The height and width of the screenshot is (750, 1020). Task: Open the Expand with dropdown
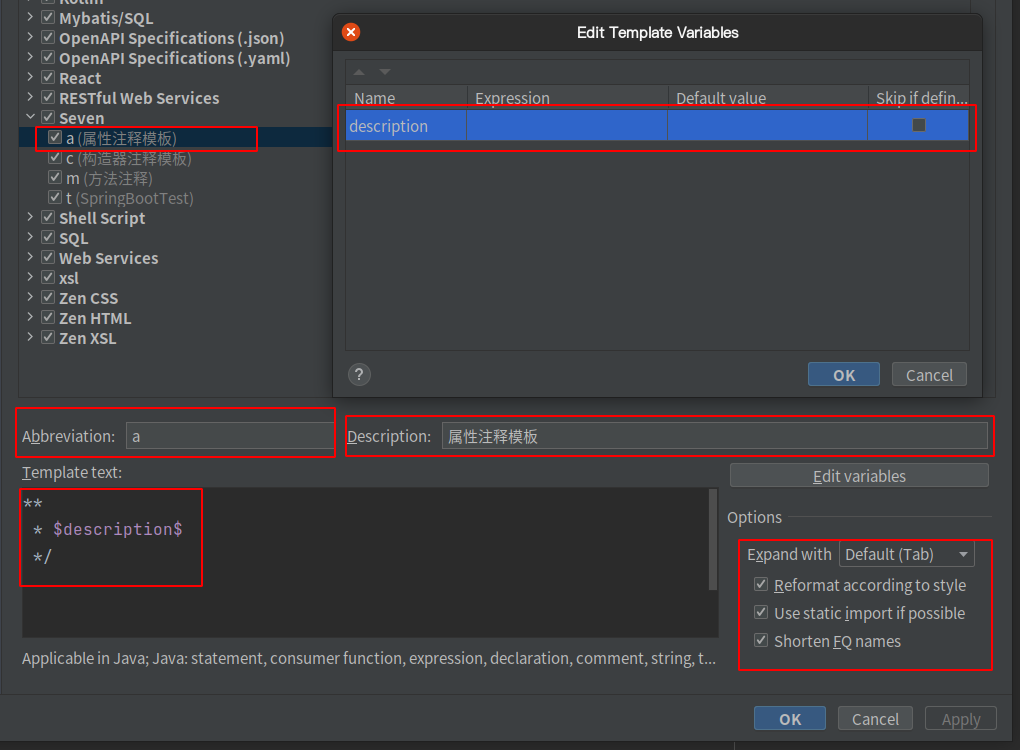point(907,554)
